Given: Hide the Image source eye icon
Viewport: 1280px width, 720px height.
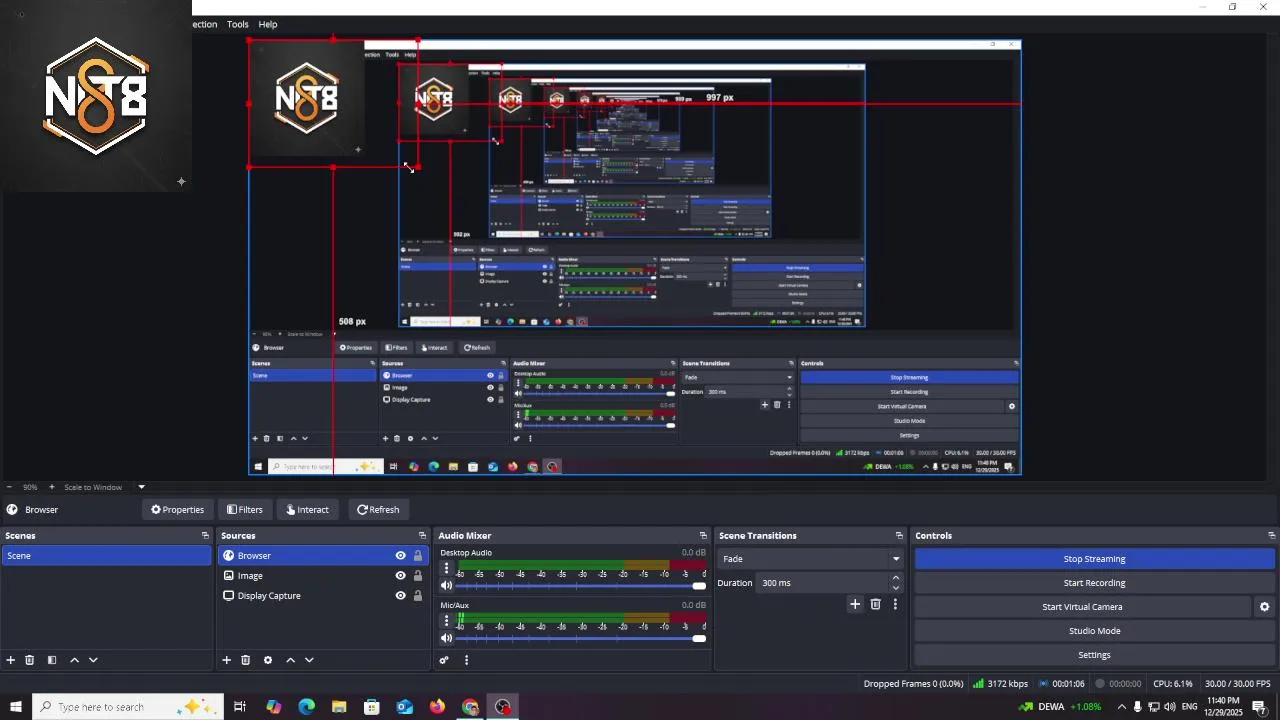Looking at the screenshot, I should coord(400,576).
